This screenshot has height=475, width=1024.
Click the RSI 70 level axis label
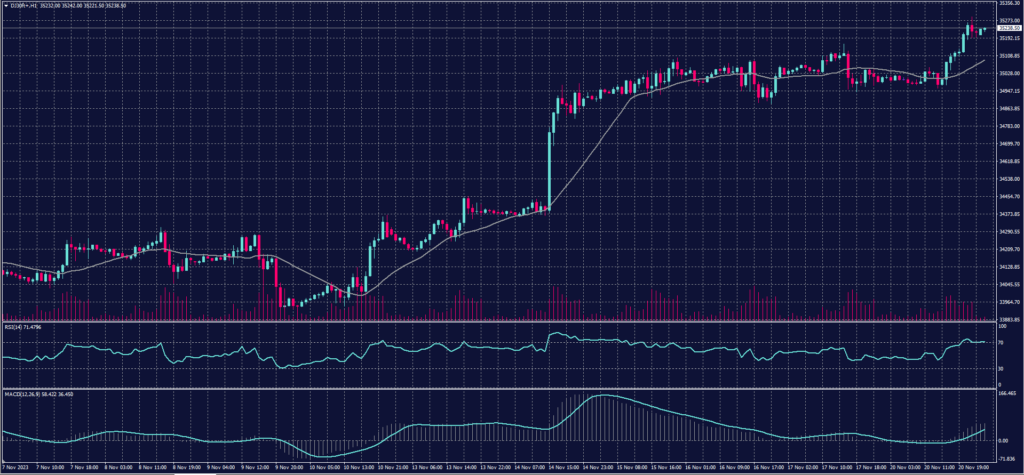click(1000, 341)
